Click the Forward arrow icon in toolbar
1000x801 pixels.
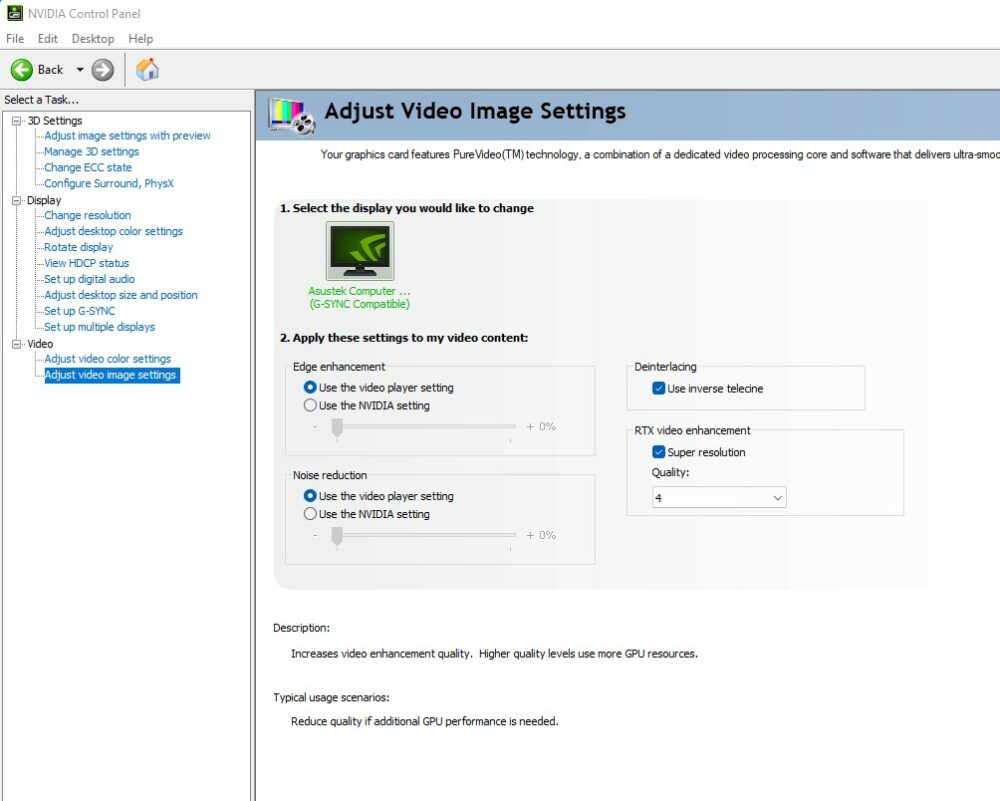(x=102, y=69)
